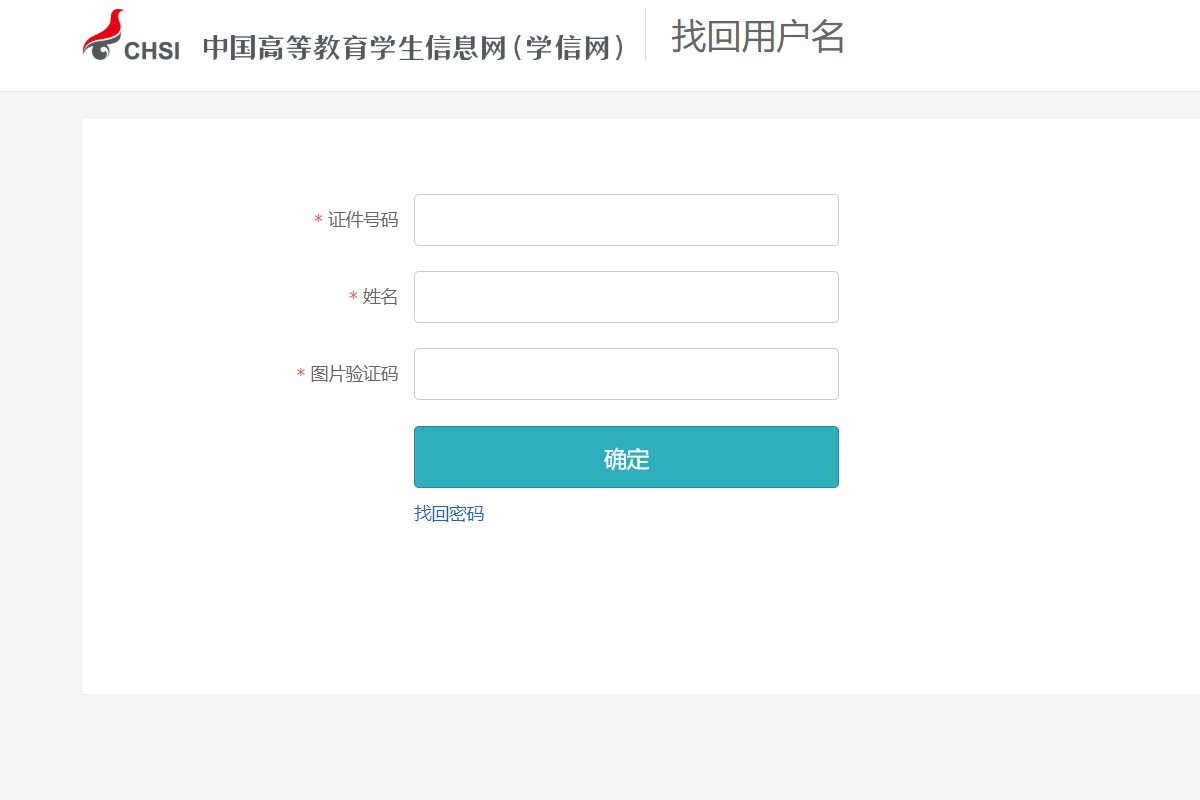This screenshot has height=800, width=1200.
Task: Select the 中国高等教育学生信息网 header logo area
Action: (x=415, y=44)
